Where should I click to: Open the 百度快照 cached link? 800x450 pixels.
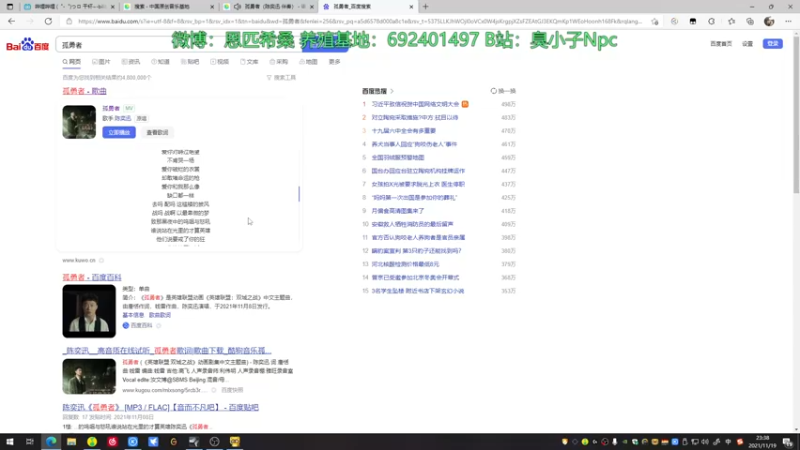(232, 390)
